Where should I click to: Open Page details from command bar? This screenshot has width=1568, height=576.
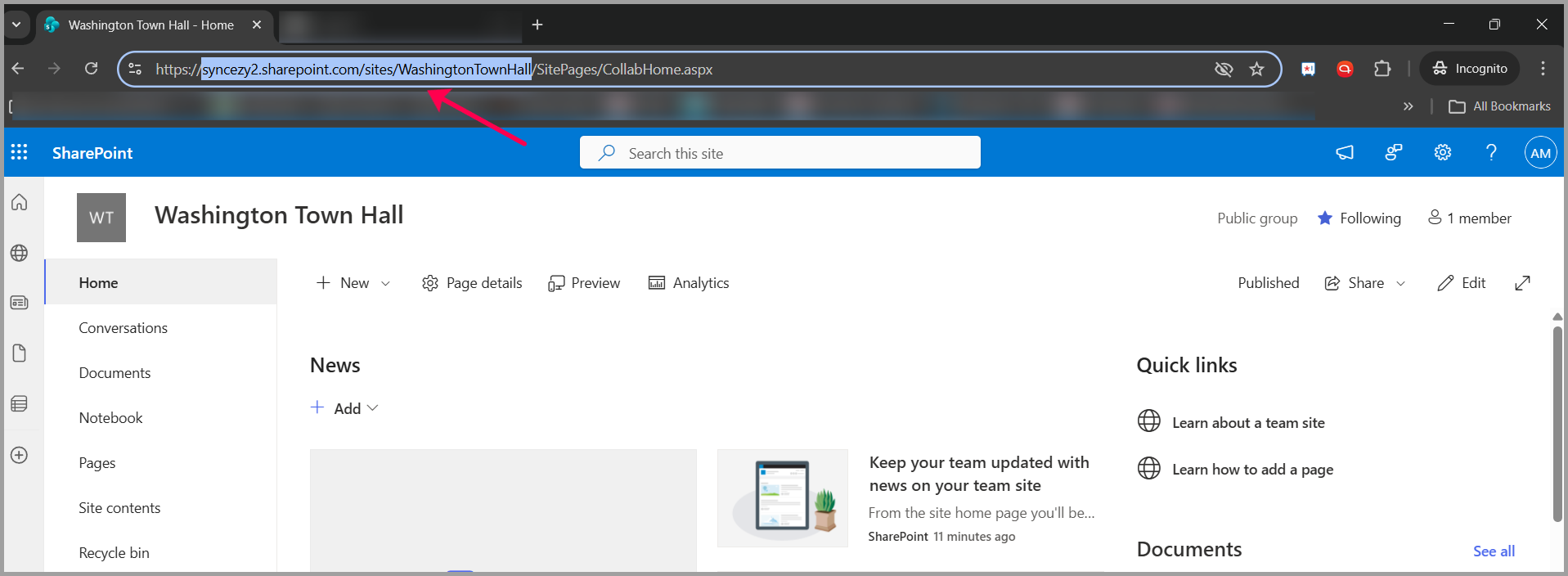(x=472, y=283)
